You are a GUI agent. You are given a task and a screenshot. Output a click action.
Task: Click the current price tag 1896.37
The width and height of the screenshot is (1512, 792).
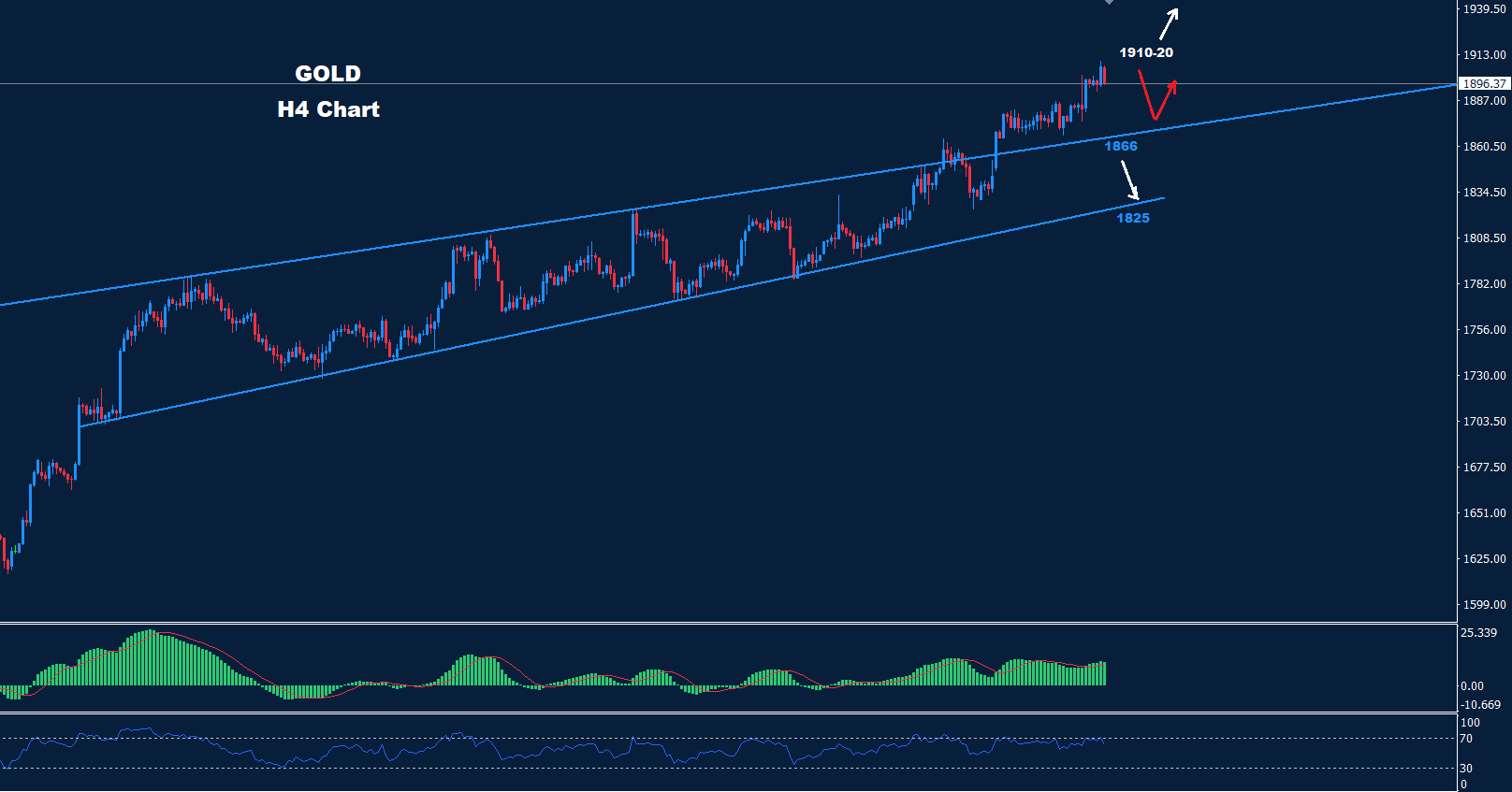[x=1484, y=84]
